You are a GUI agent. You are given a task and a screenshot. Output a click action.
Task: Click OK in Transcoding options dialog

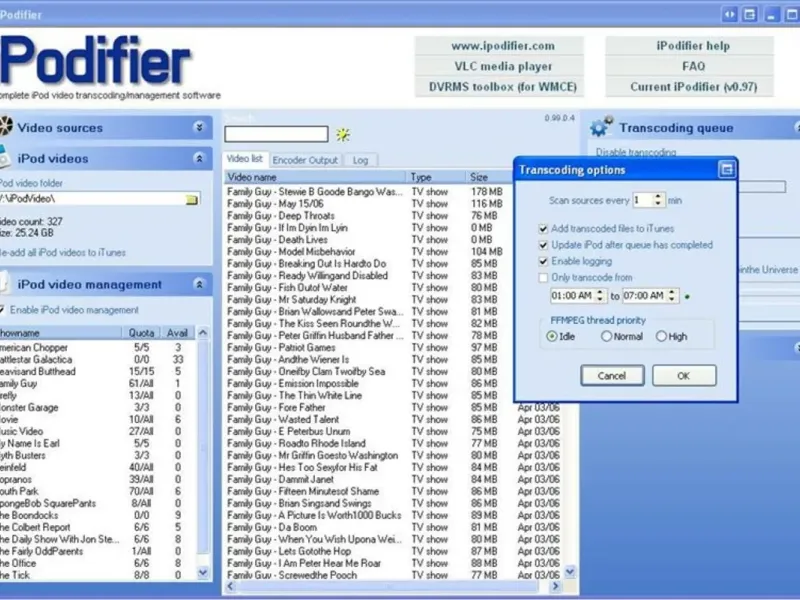pos(684,376)
